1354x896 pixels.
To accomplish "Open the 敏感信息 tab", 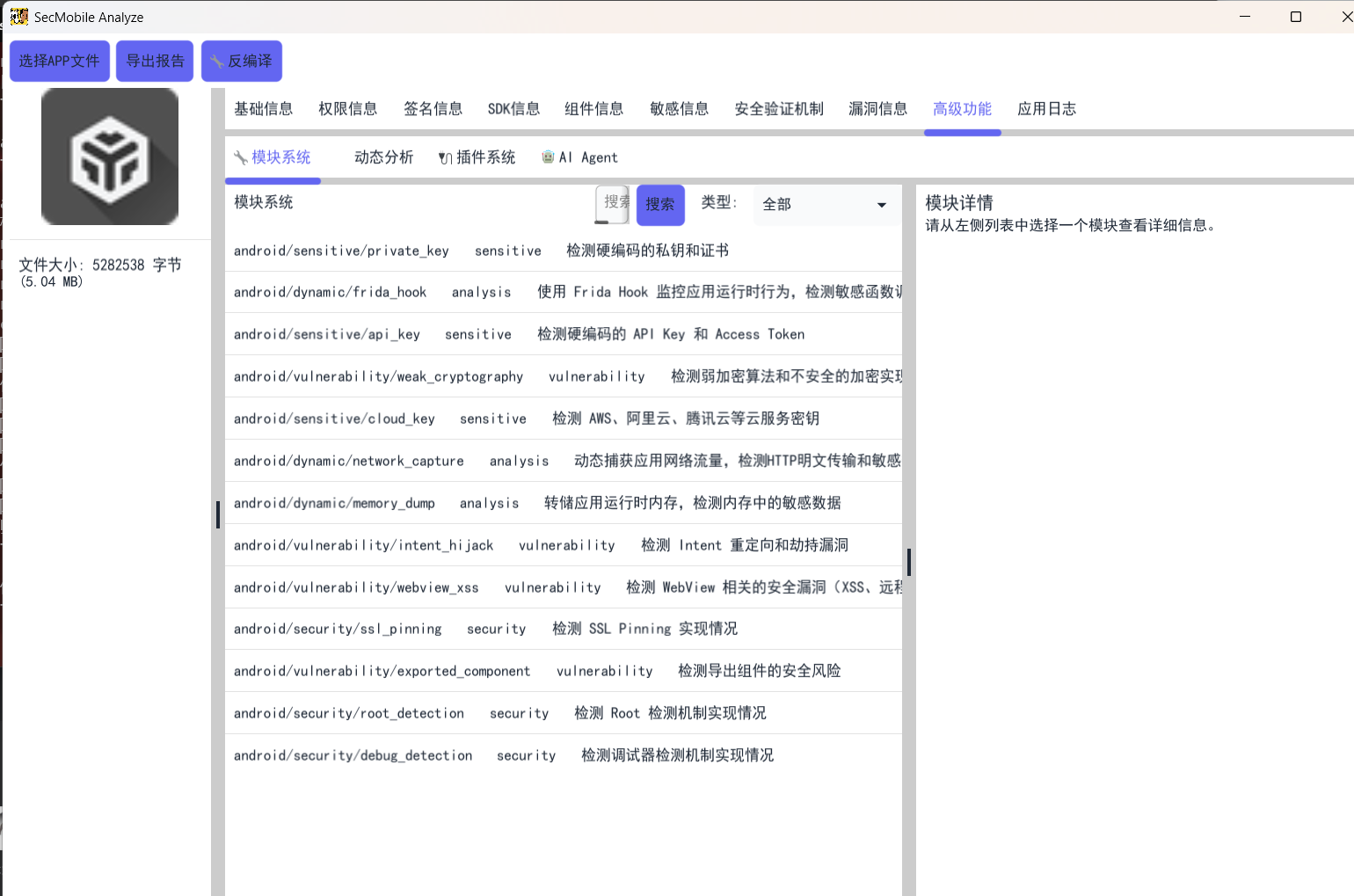I will 679,108.
